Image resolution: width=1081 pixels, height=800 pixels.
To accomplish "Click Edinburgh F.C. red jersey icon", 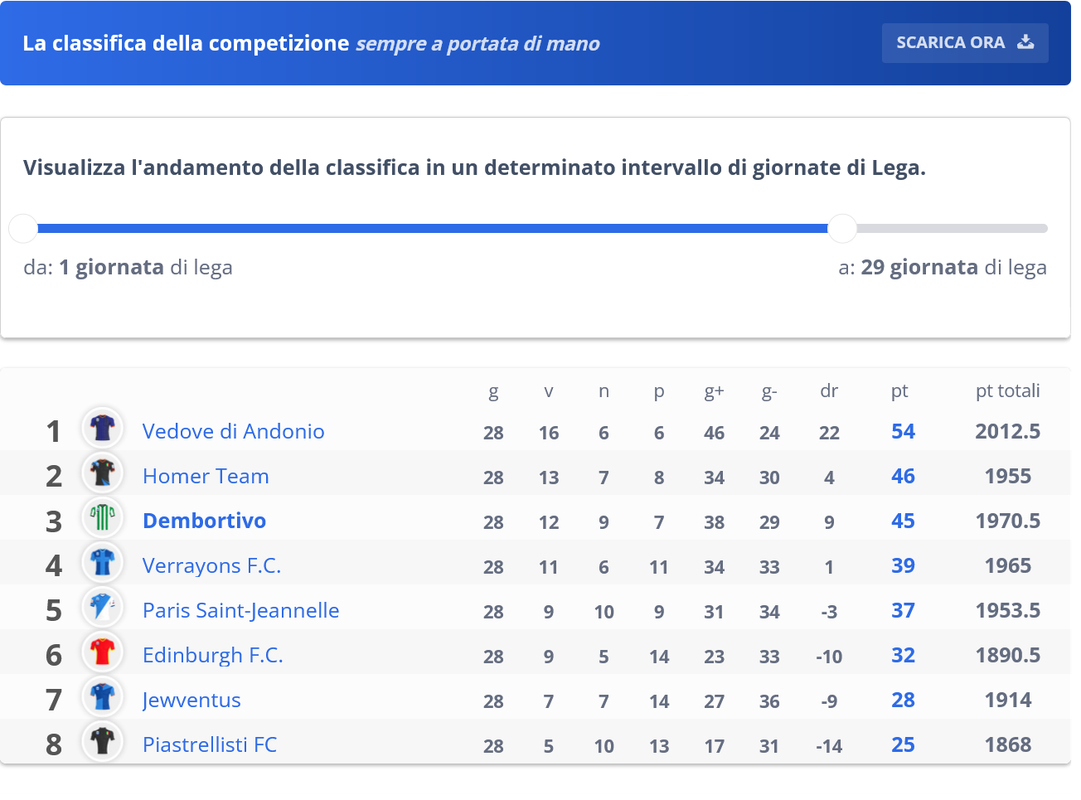I will pyautogui.click(x=103, y=652).
